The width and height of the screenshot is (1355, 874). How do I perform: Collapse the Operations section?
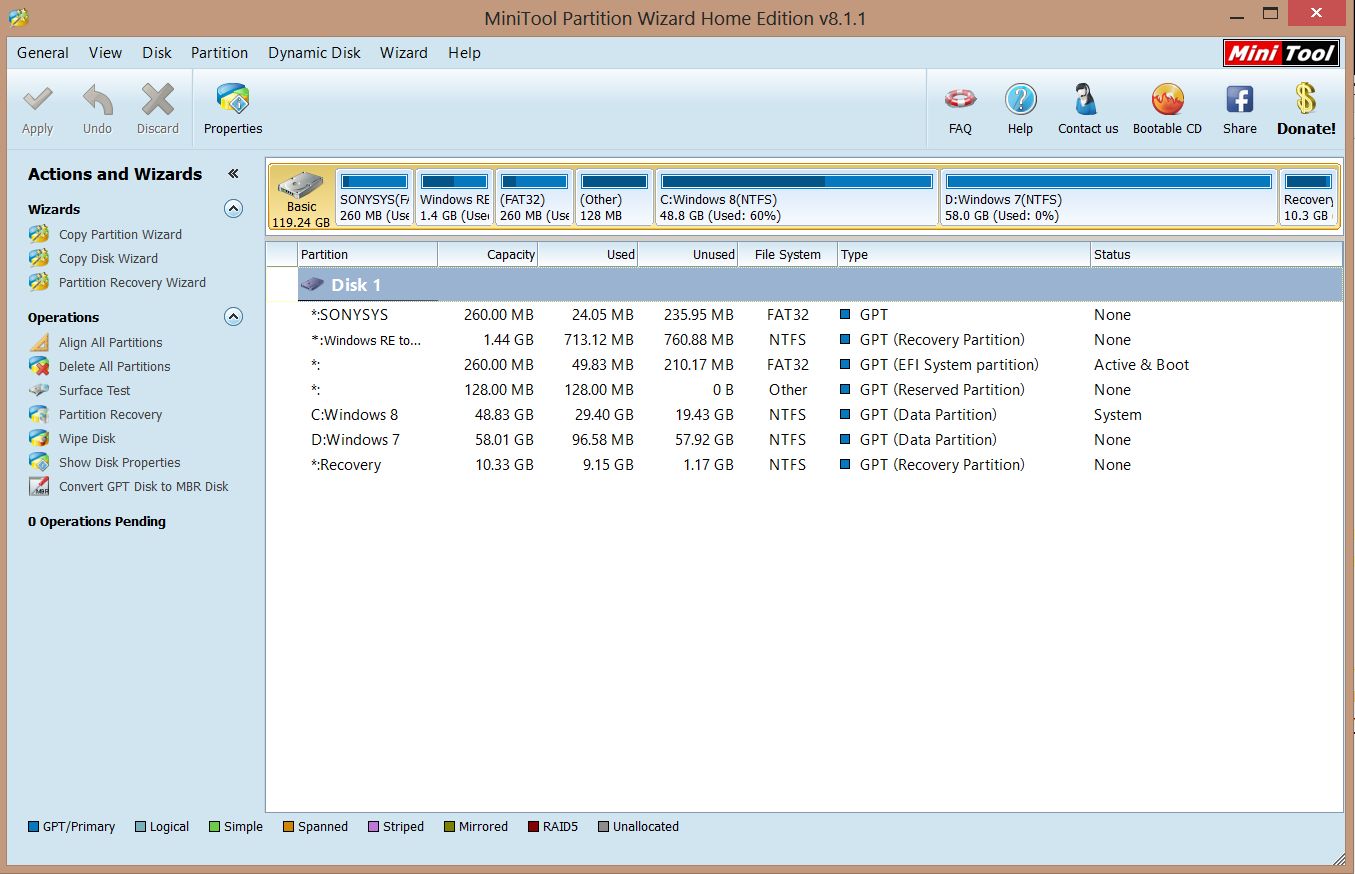coord(233,317)
